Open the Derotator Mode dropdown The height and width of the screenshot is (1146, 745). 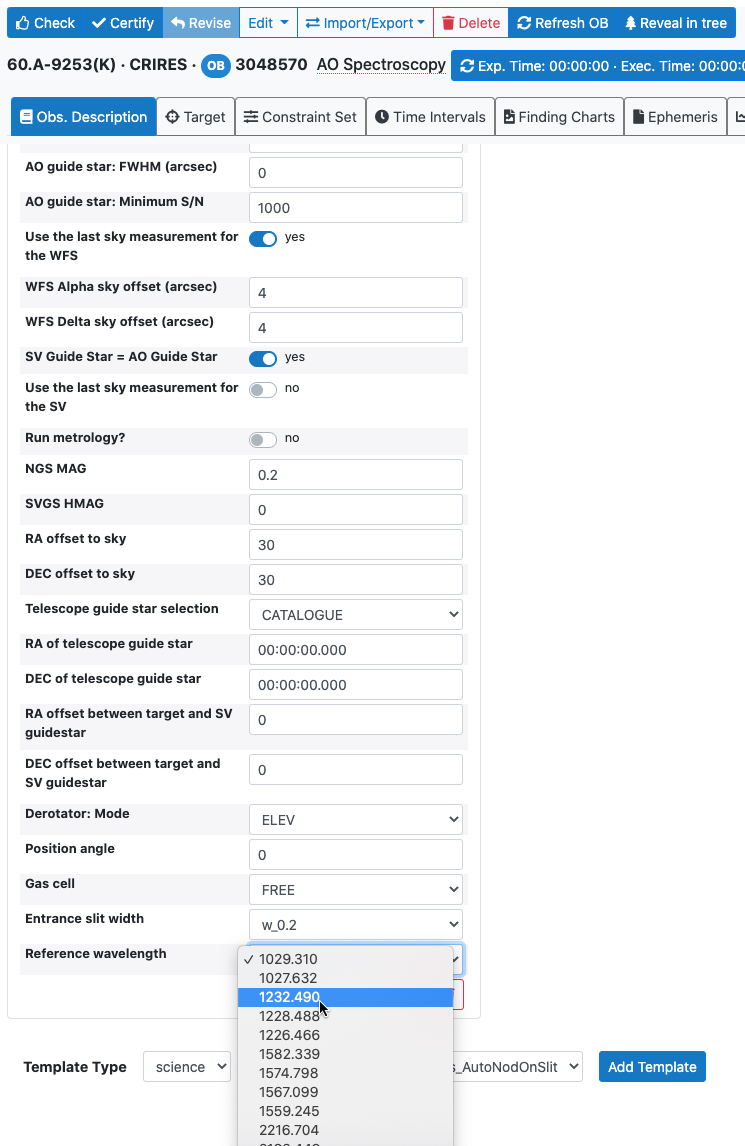click(x=355, y=820)
